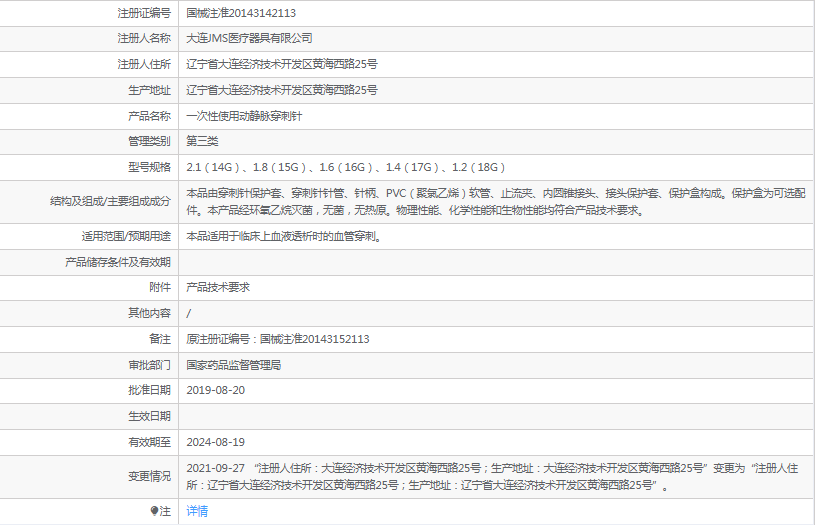Select the text 本品适用于临床上血液透析时的血管穿刺
This screenshot has height=525, width=819.
coord(280,236)
